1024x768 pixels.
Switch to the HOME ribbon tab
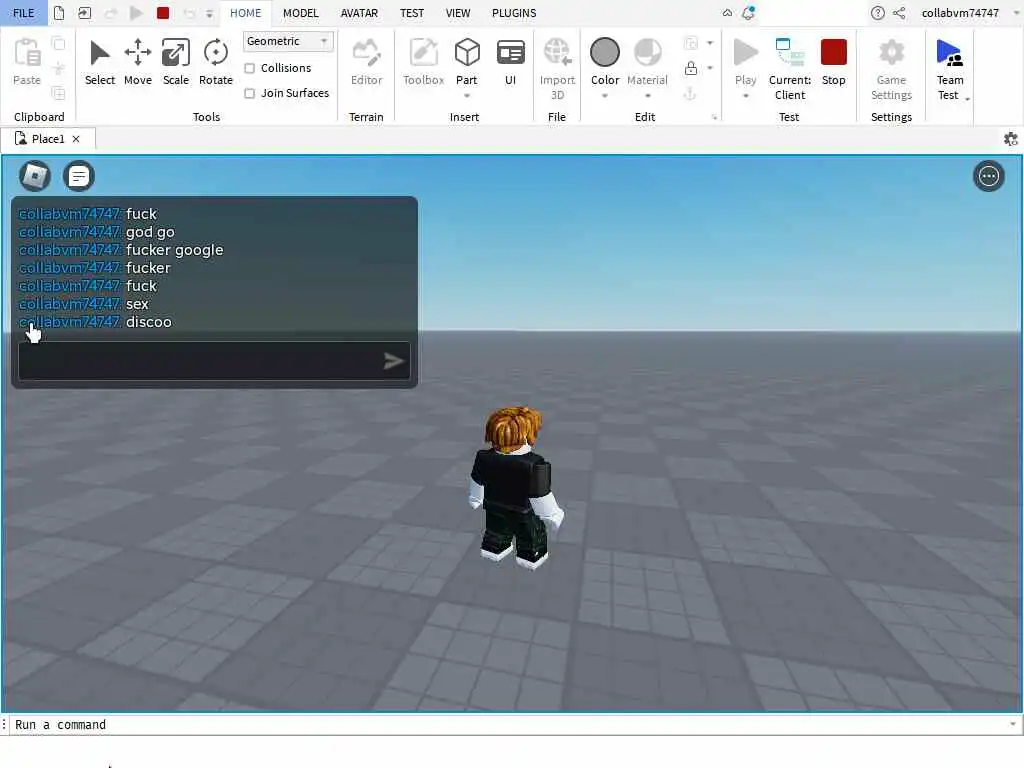246,13
